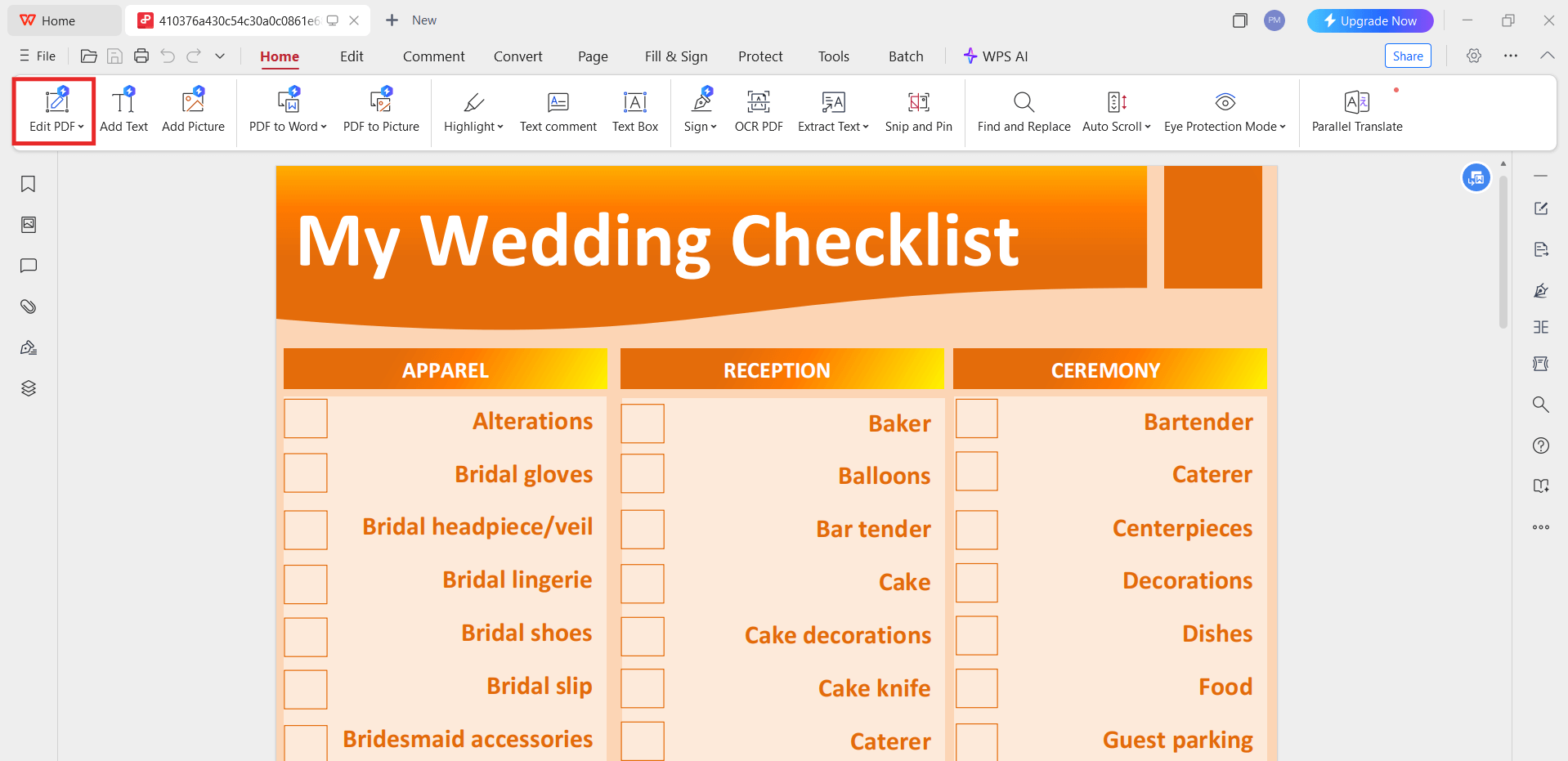The width and height of the screenshot is (1568, 761).
Task: Click the Share button
Action: [x=1408, y=56]
